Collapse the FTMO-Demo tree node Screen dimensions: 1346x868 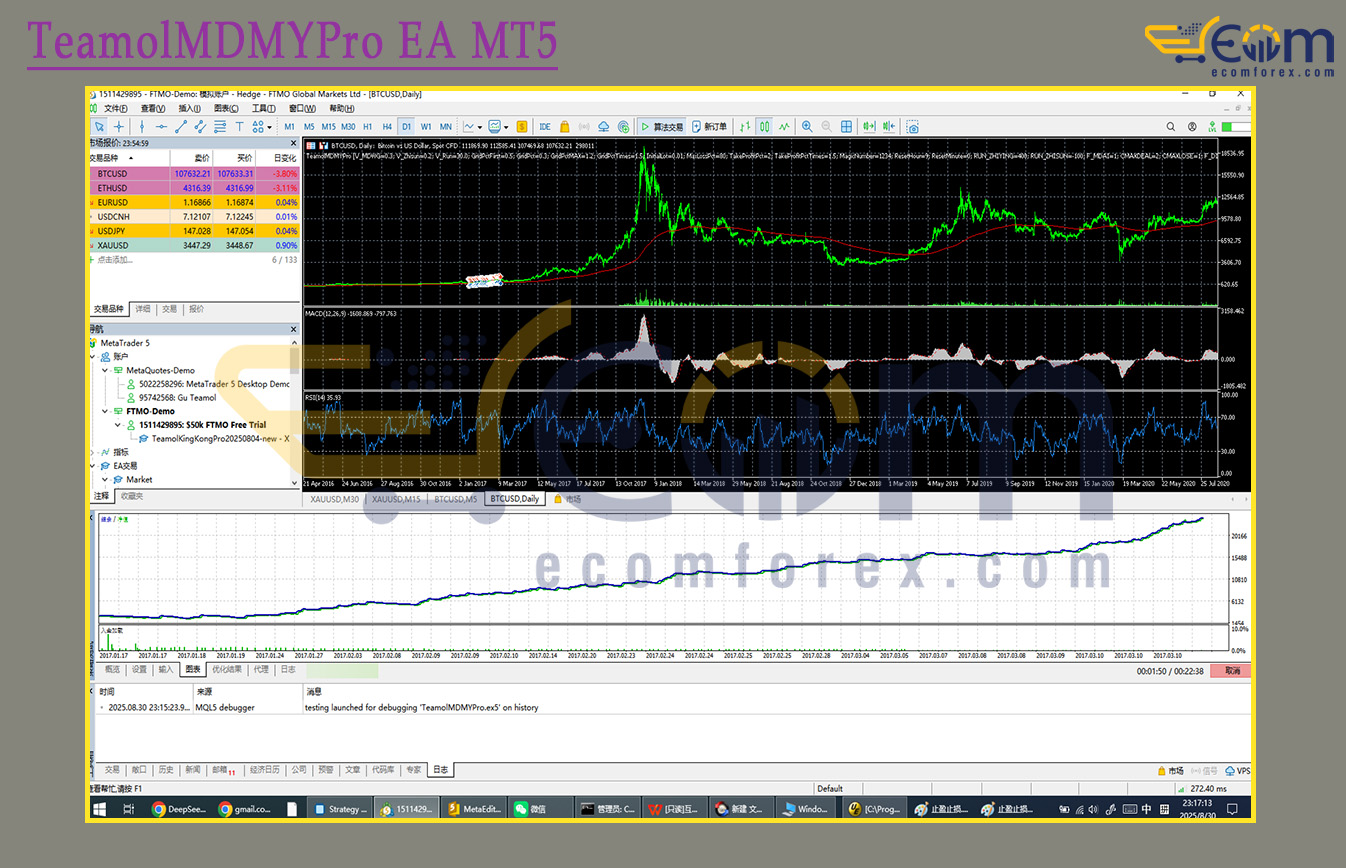coord(106,411)
